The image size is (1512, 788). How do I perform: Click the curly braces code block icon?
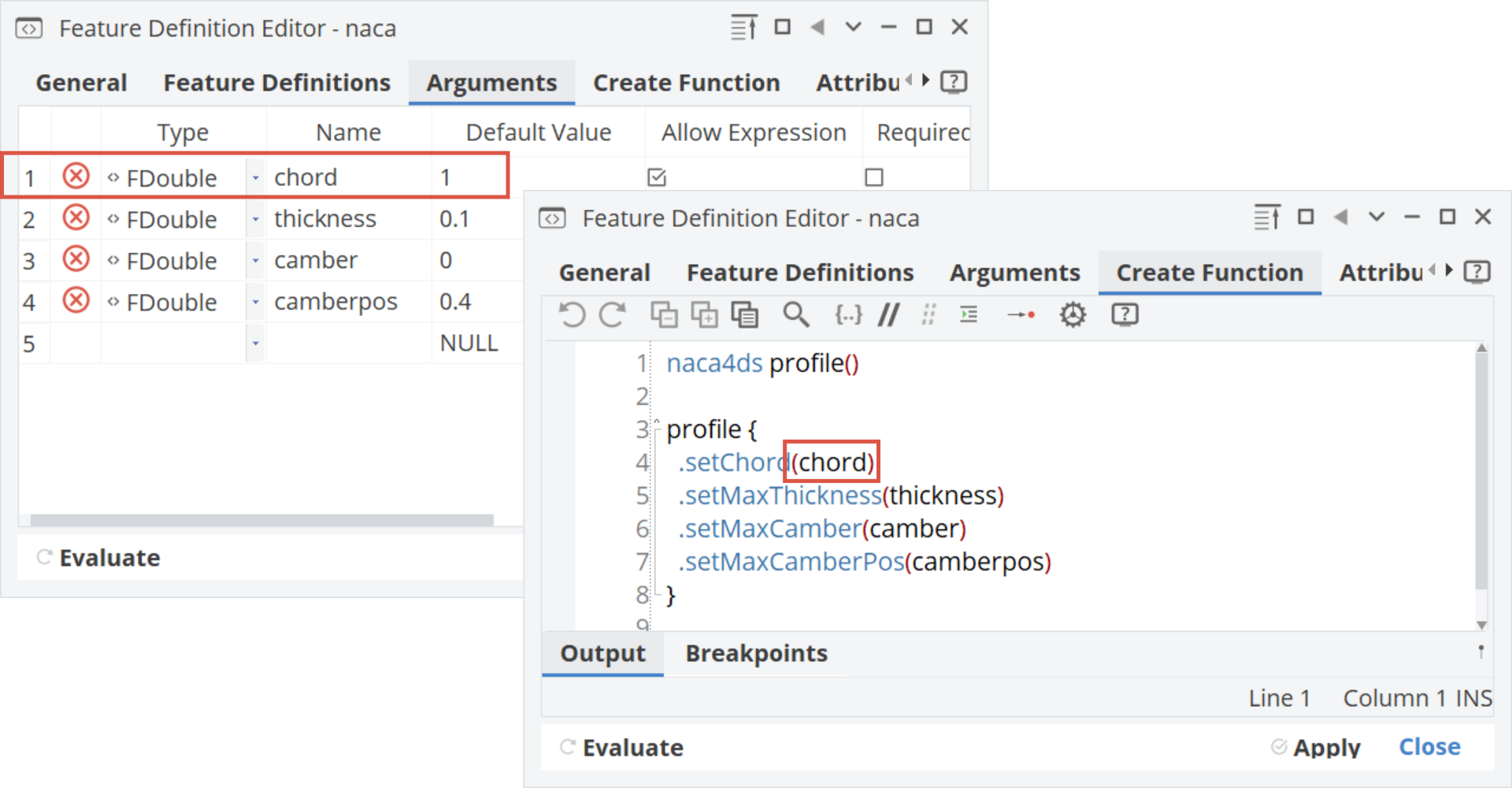tap(848, 315)
